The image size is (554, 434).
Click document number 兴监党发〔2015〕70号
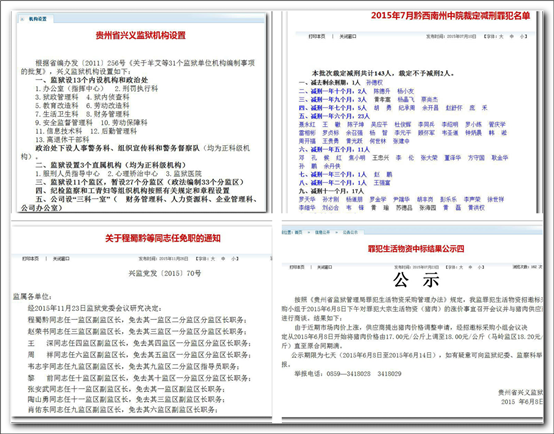tap(165, 273)
